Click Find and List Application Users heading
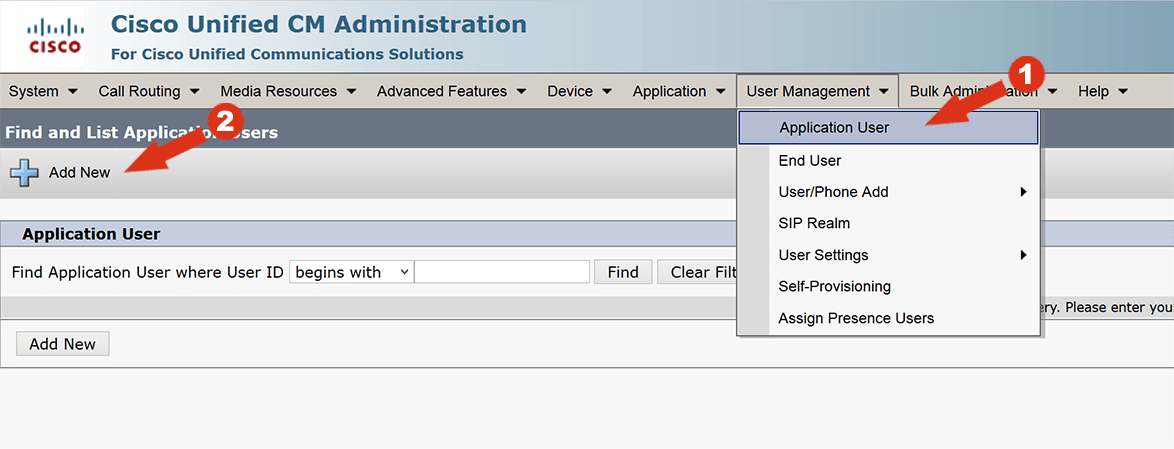The image size is (1174, 449). [142, 133]
